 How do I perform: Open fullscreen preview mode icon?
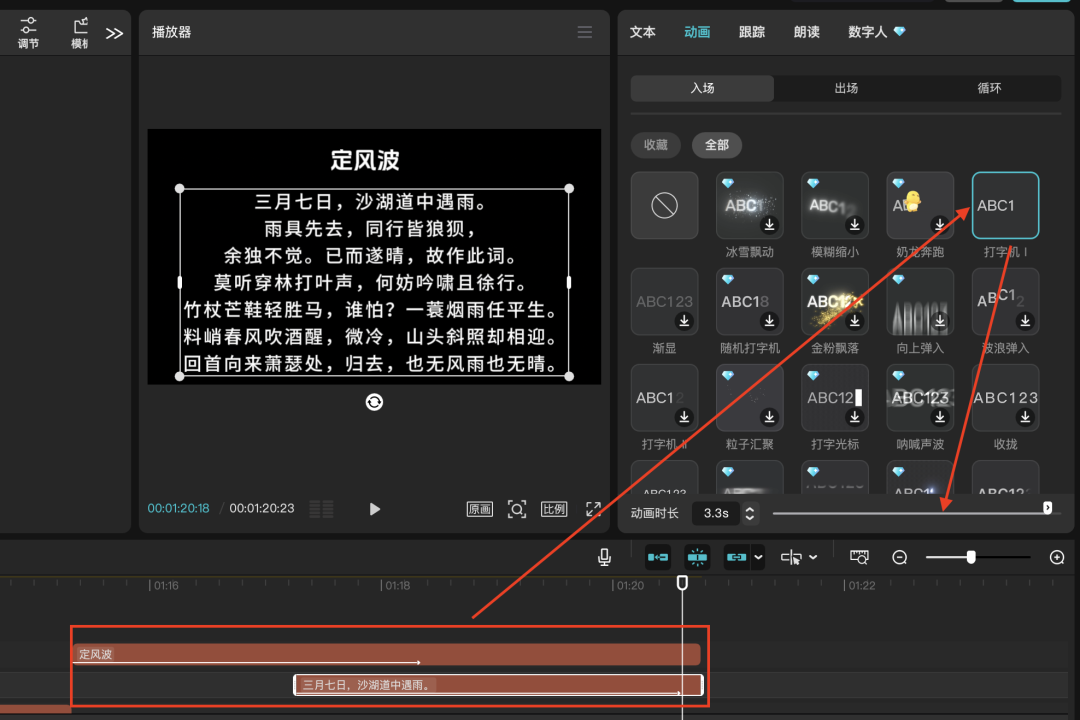[594, 508]
